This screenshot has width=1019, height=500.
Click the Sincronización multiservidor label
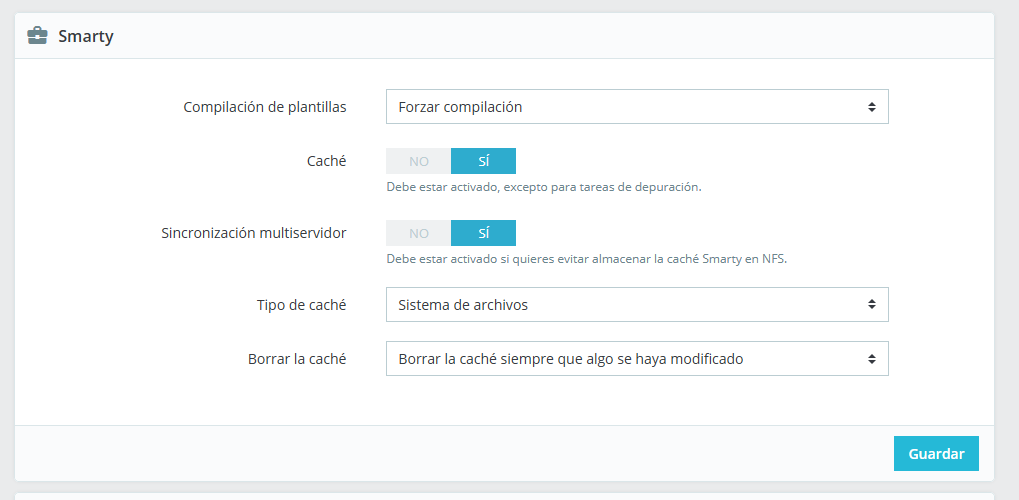tap(254, 233)
